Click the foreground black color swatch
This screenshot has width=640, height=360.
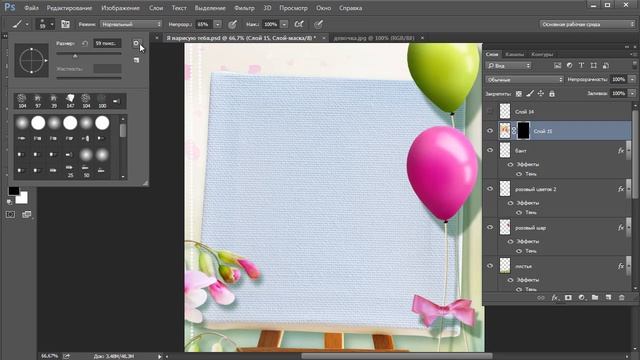click(13, 190)
